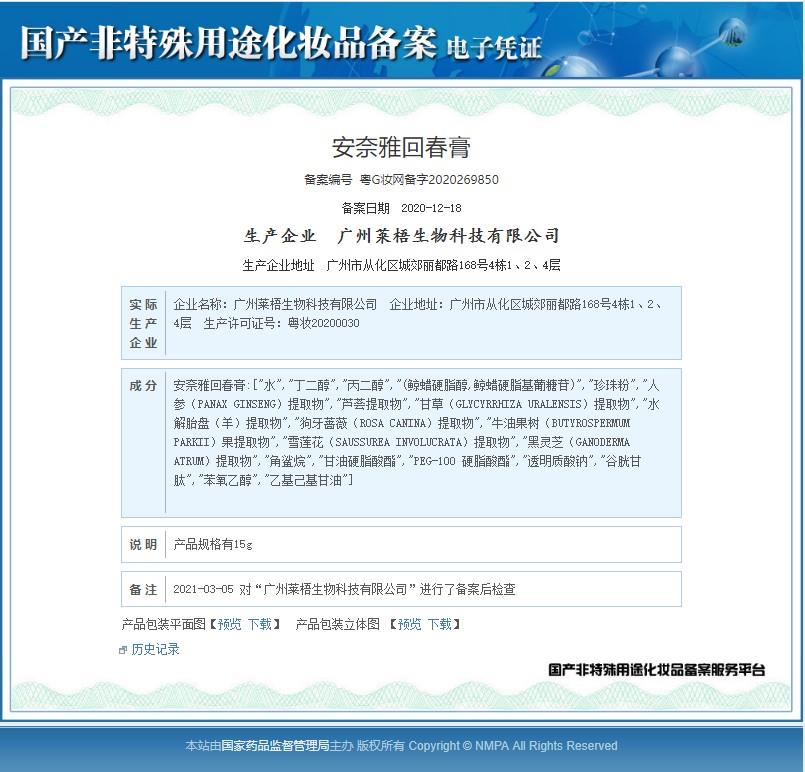This screenshot has height=772, width=805.
Task: Click the 成分 ingredients row label
Action: [143, 385]
